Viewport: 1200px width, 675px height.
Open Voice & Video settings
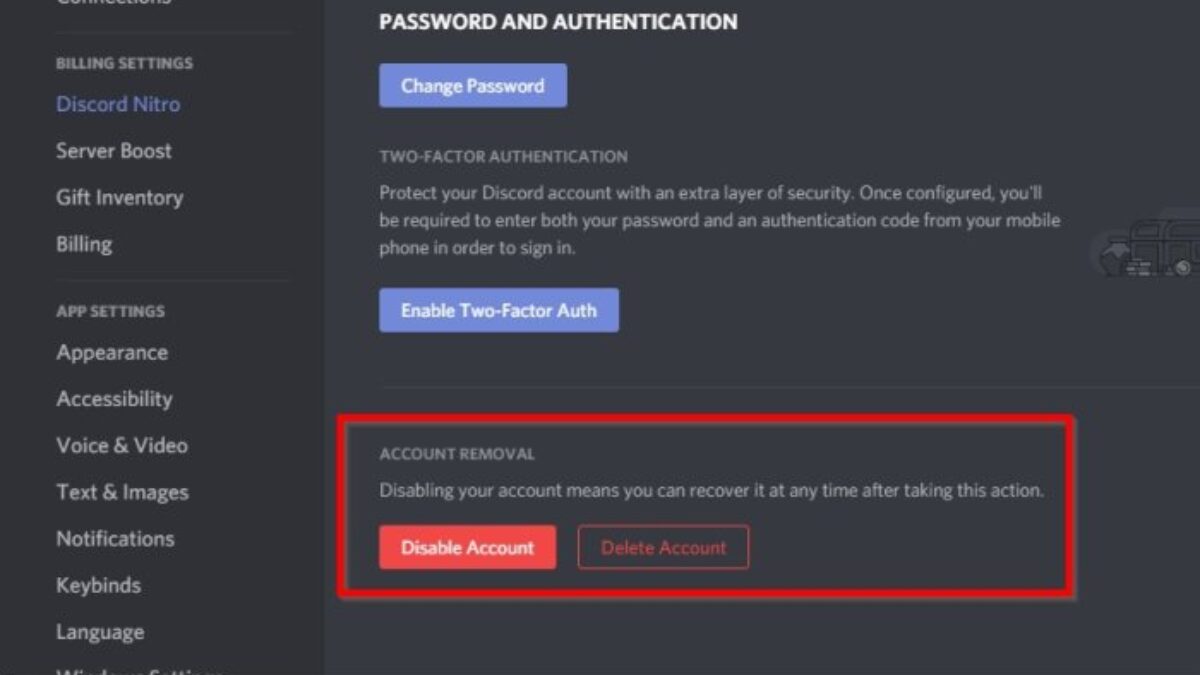point(122,446)
